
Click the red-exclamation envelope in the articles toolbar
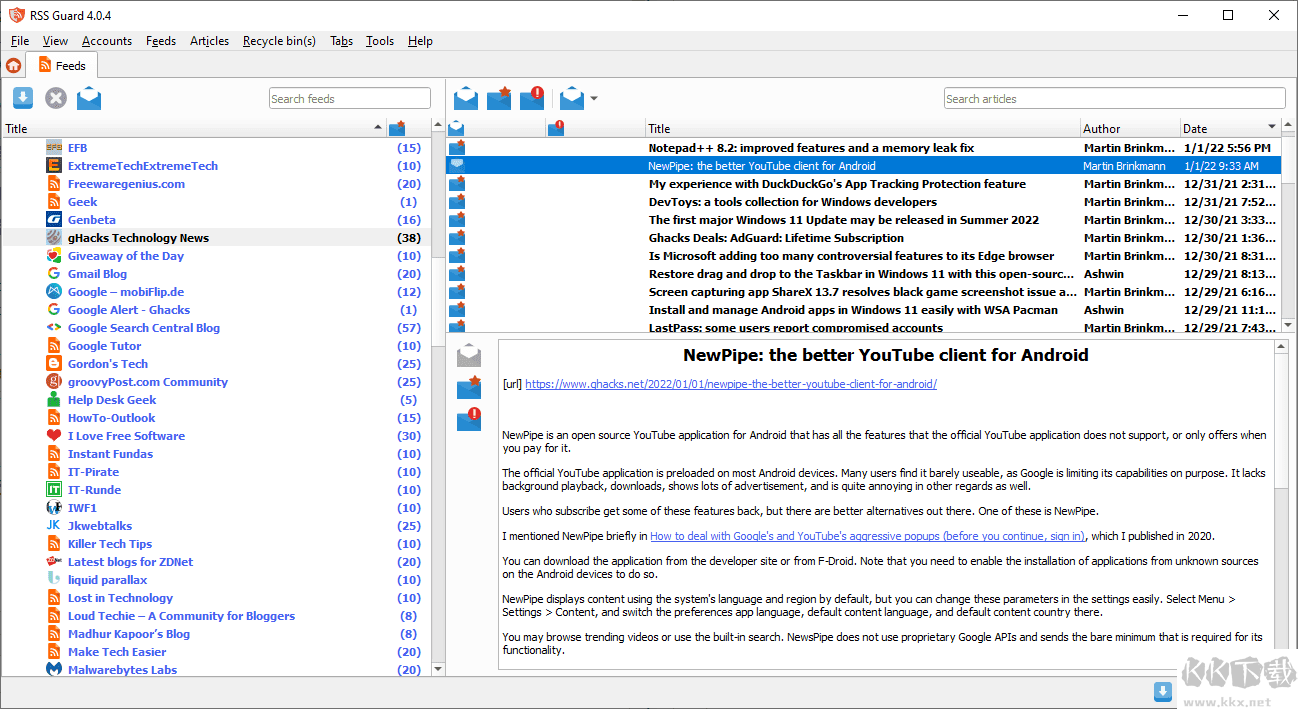pyautogui.click(x=532, y=98)
